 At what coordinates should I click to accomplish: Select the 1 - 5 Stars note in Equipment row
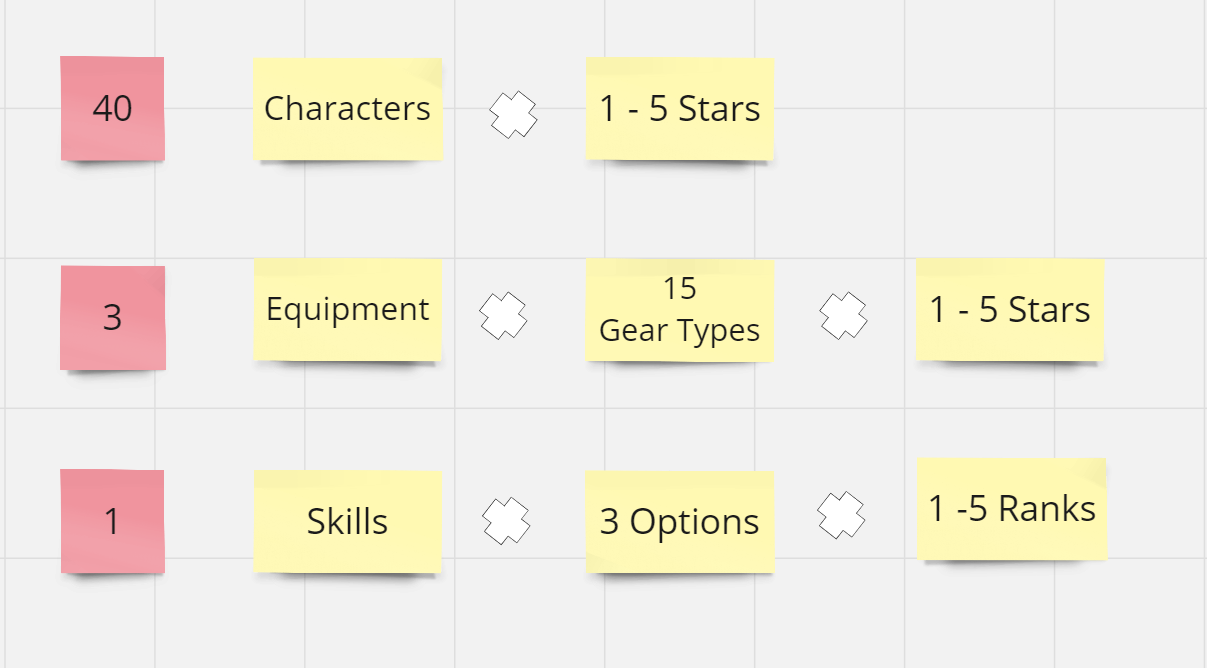point(1010,310)
